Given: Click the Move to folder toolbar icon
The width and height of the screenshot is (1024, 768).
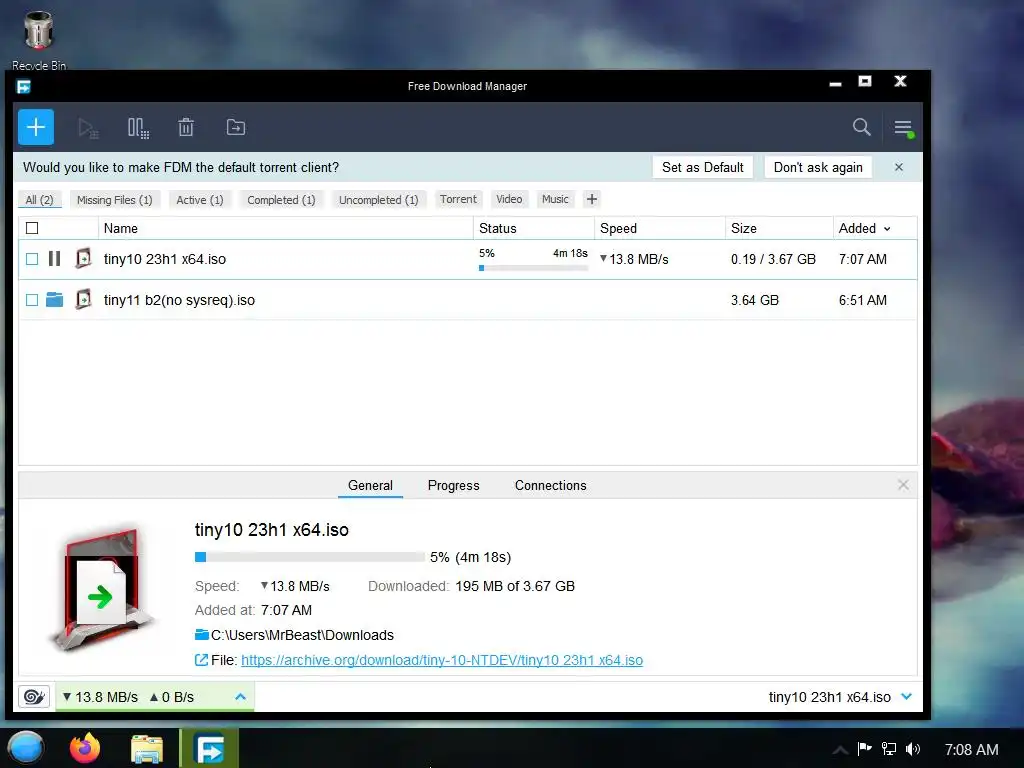Looking at the screenshot, I should click(x=236, y=127).
